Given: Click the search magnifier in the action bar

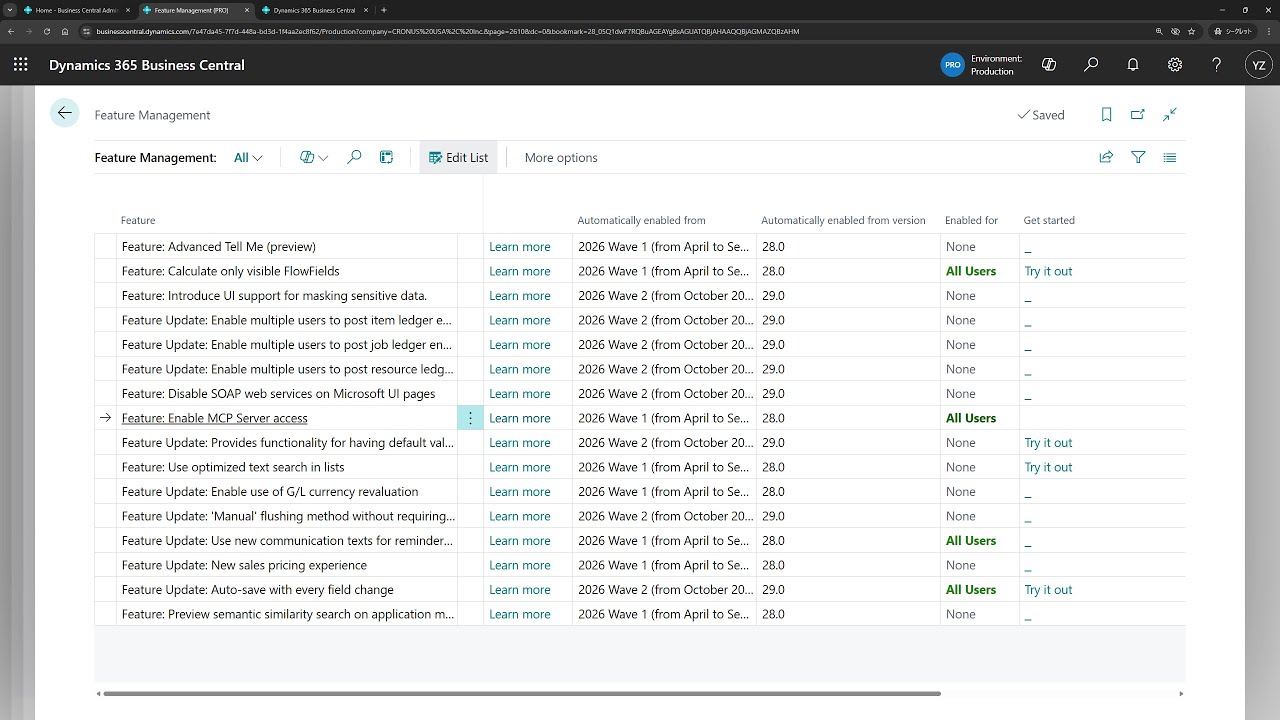Looking at the screenshot, I should click(354, 157).
